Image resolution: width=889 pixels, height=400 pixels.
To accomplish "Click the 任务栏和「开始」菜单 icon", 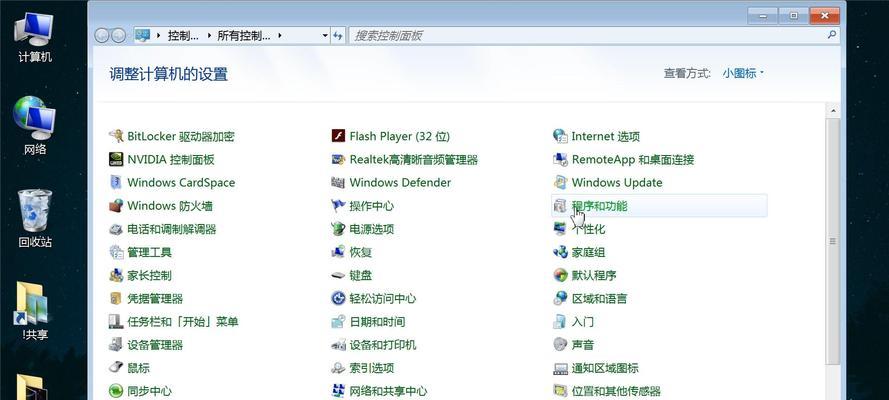I will (x=116, y=322).
